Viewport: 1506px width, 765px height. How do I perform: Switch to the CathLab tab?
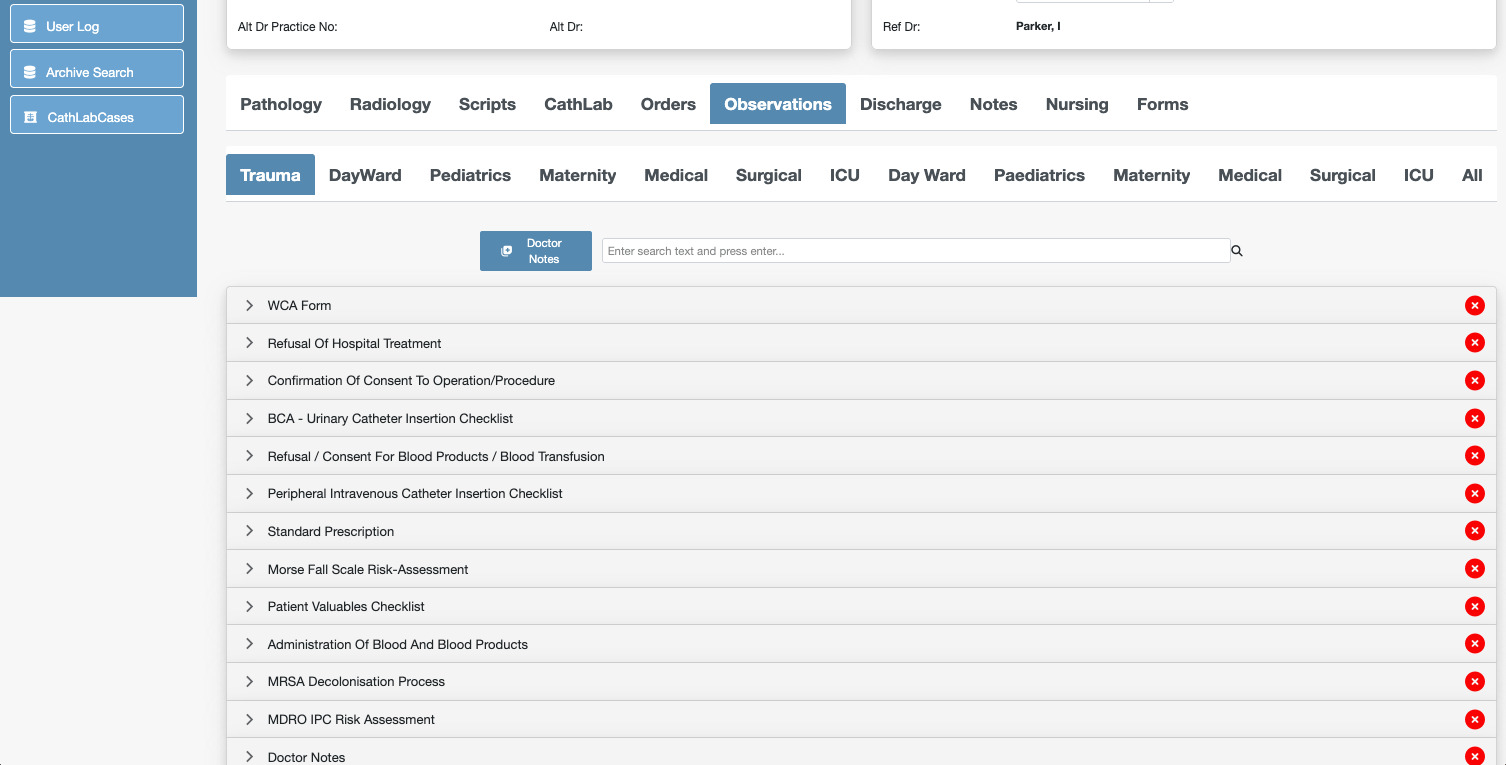point(578,104)
